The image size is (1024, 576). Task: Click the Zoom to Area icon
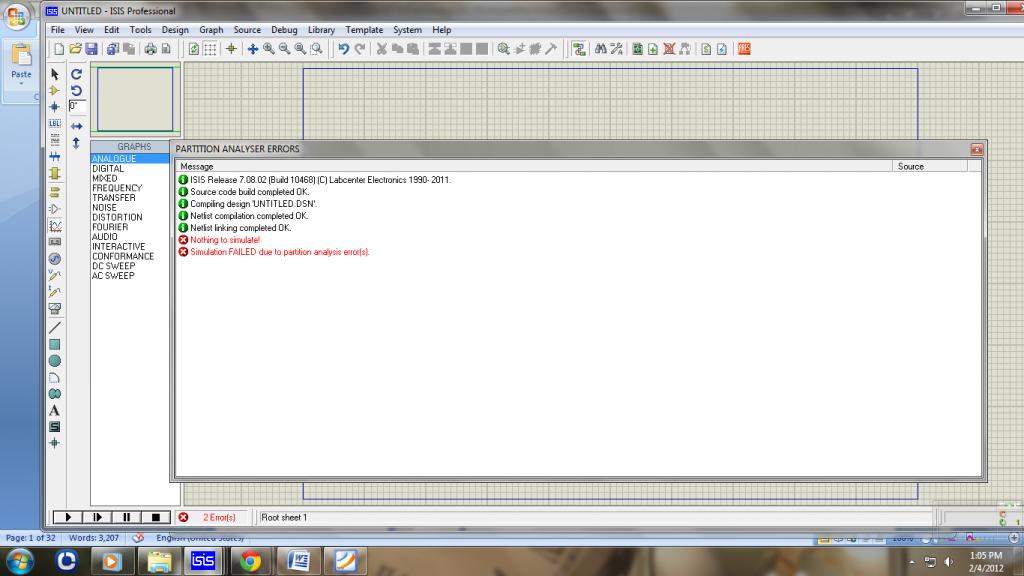316,49
